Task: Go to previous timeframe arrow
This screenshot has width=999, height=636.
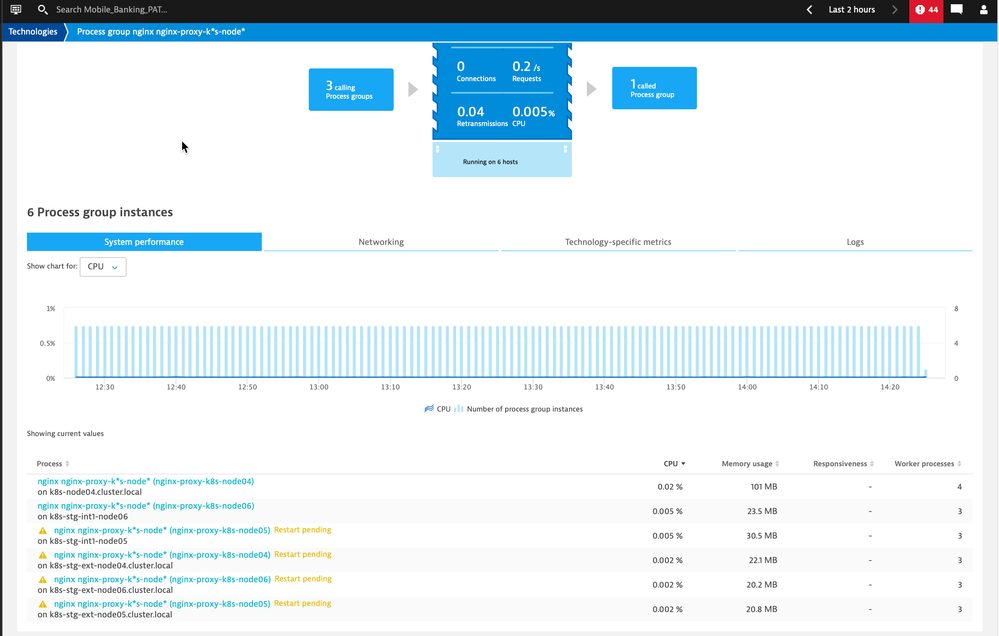Action: click(809, 10)
